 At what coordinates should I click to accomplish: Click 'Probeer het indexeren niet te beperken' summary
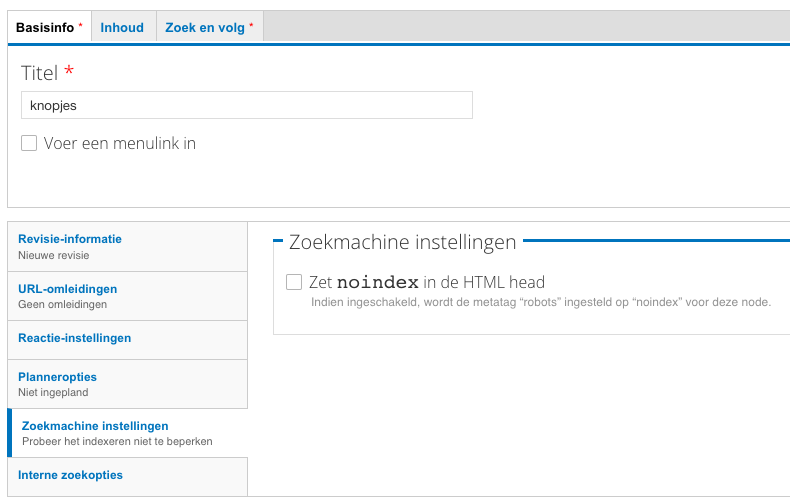pyautogui.click(x=117, y=441)
